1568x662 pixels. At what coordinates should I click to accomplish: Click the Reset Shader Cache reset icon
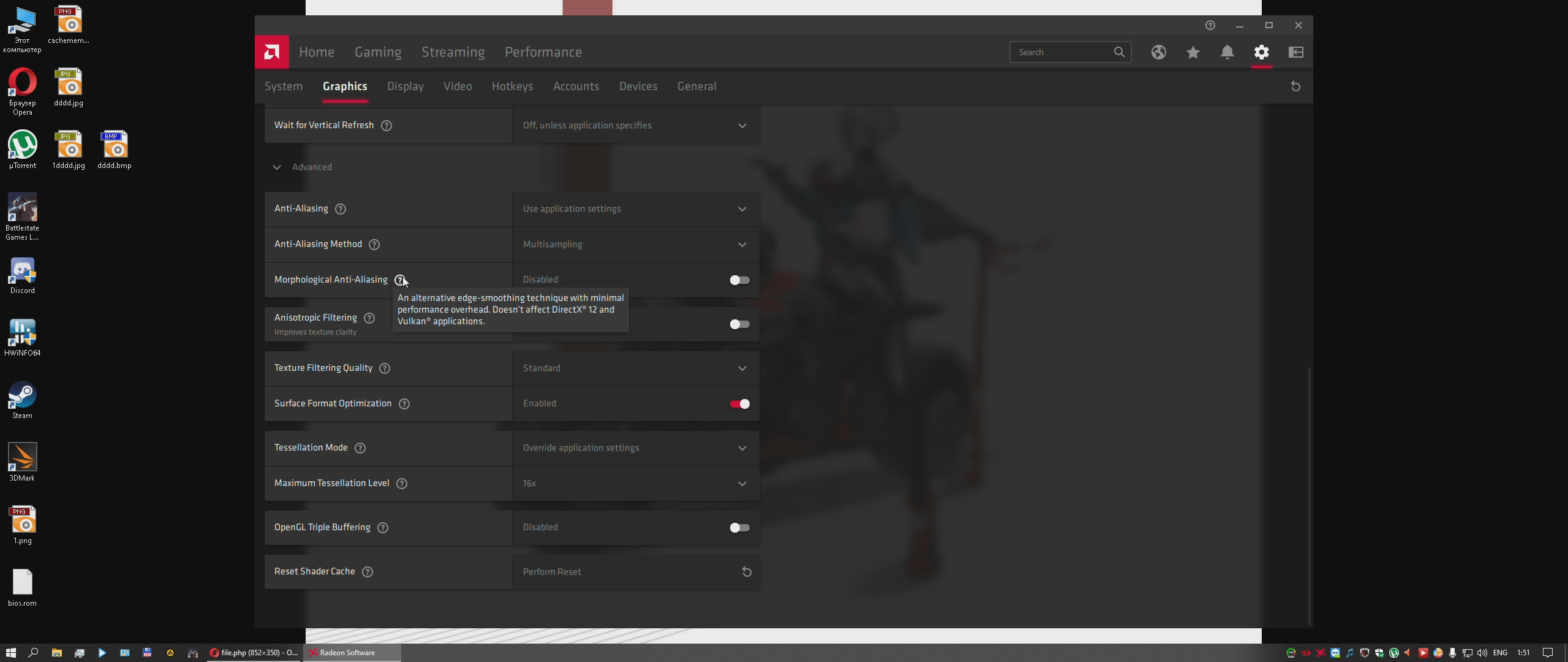click(x=747, y=572)
